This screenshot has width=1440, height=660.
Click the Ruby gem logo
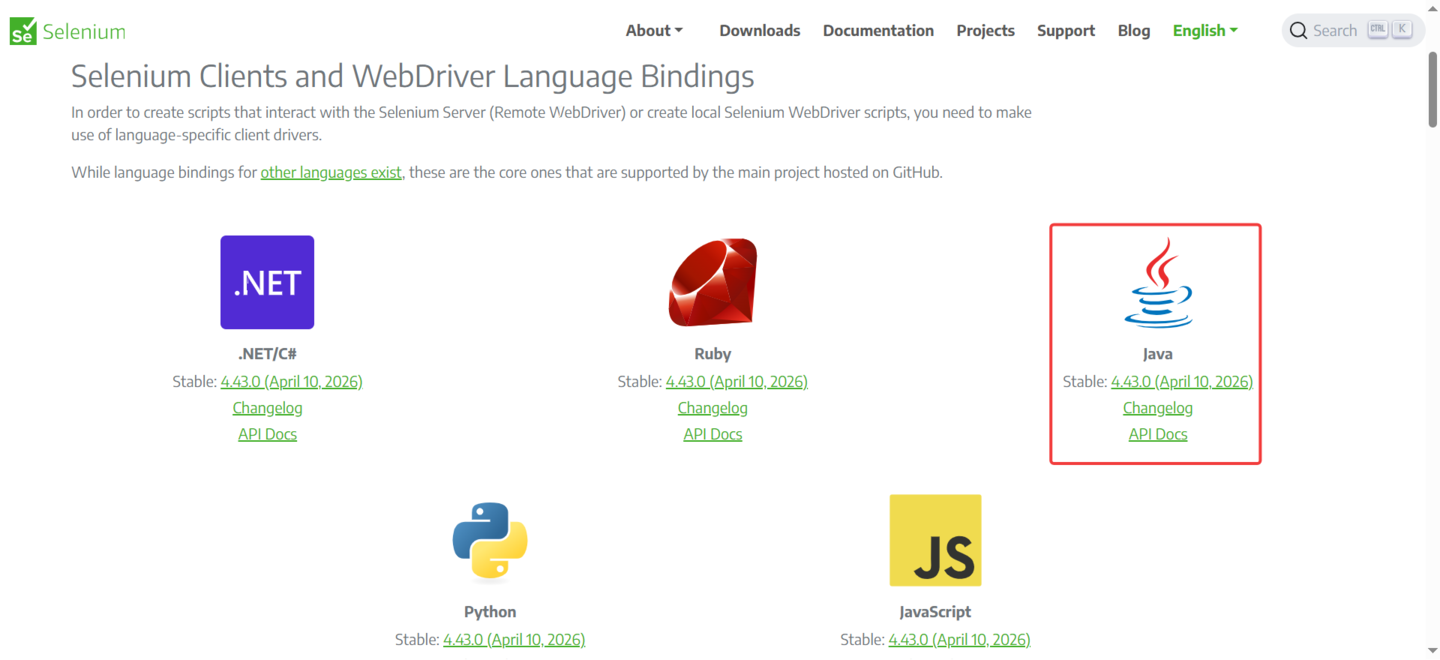[713, 282]
